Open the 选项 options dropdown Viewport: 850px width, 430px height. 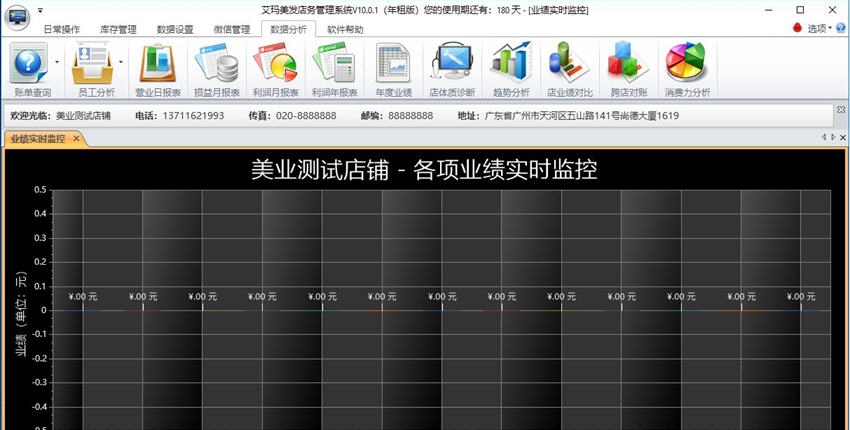pyautogui.click(x=819, y=28)
